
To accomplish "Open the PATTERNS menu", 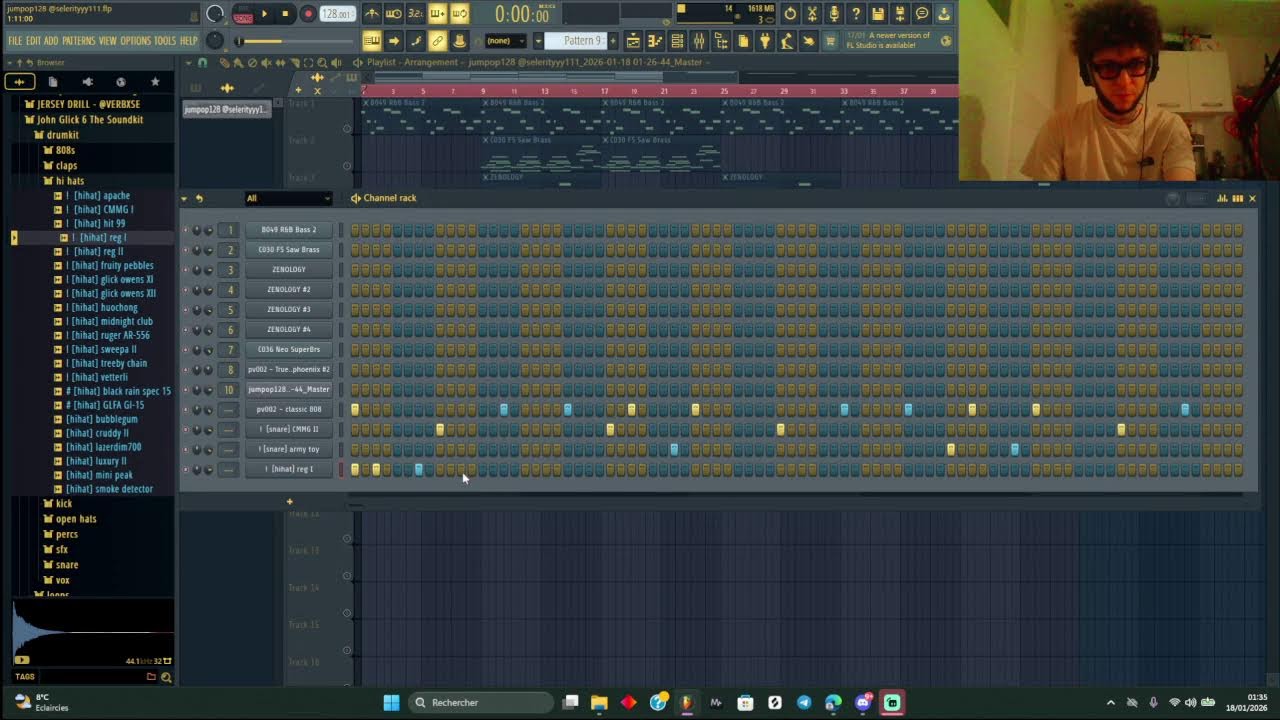I will [79, 41].
